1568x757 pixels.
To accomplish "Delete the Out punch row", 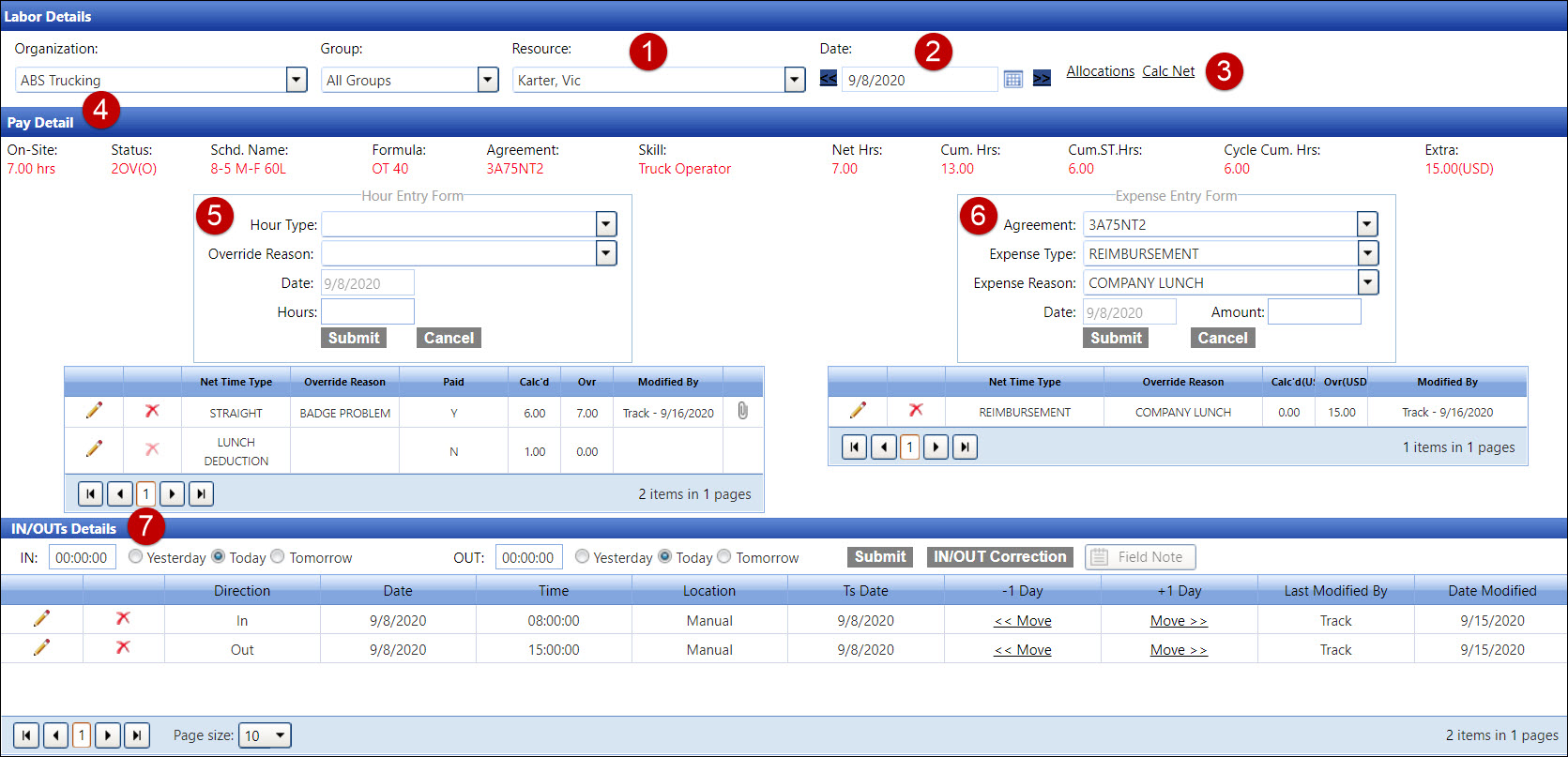I will (x=123, y=648).
